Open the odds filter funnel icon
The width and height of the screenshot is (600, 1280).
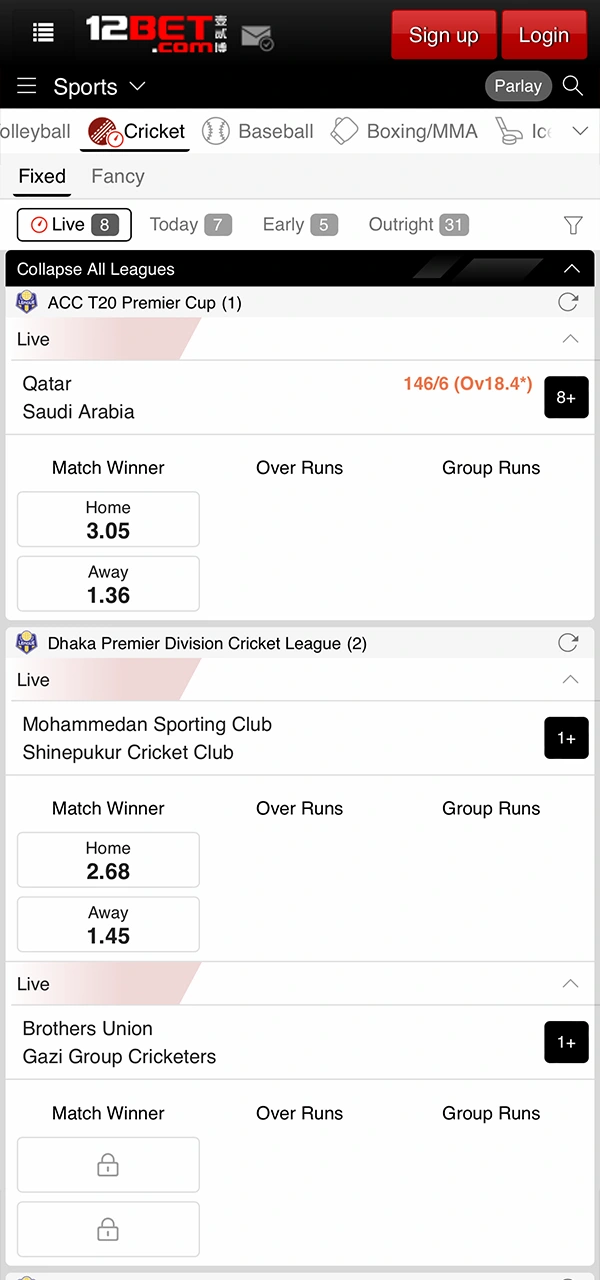pyautogui.click(x=572, y=225)
